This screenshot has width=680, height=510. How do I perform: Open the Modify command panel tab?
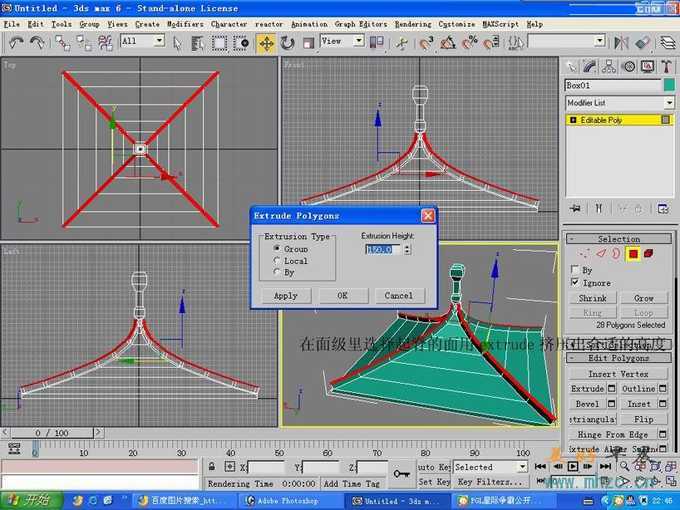click(589, 67)
